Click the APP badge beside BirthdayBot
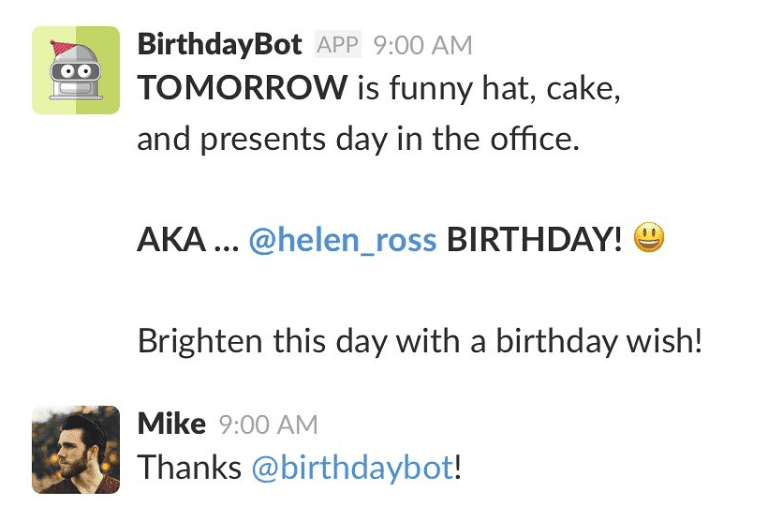Viewport: 768px width, 521px height. tap(337, 45)
